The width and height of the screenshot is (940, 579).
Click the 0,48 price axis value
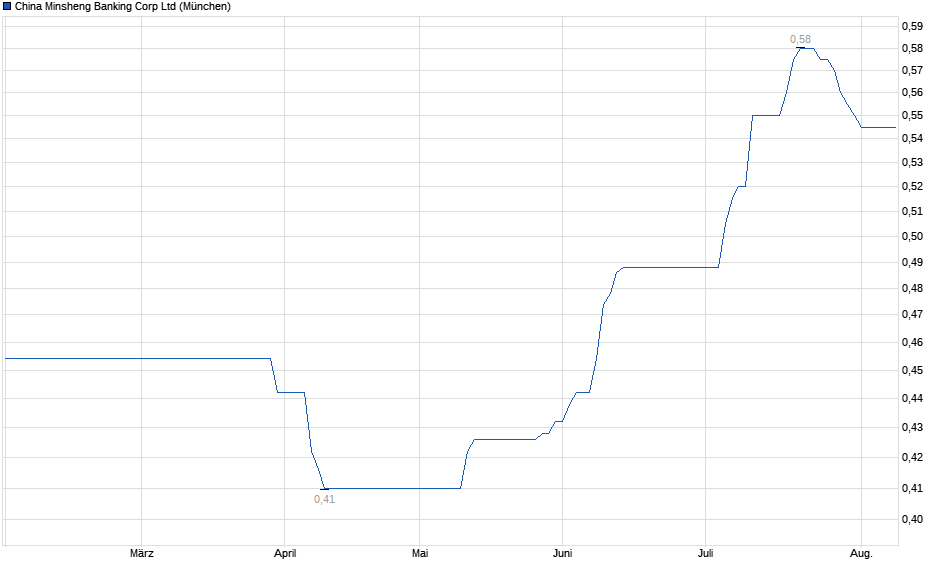912,288
